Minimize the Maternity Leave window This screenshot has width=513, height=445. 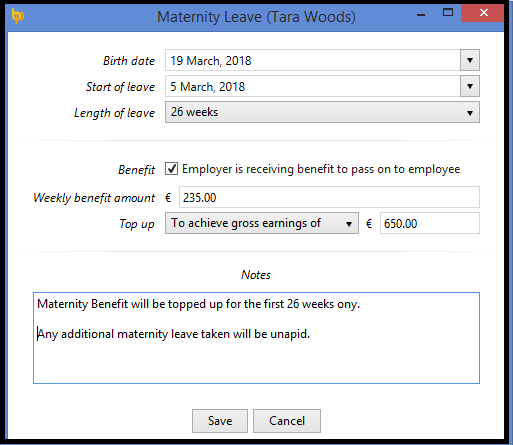pos(421,14)
